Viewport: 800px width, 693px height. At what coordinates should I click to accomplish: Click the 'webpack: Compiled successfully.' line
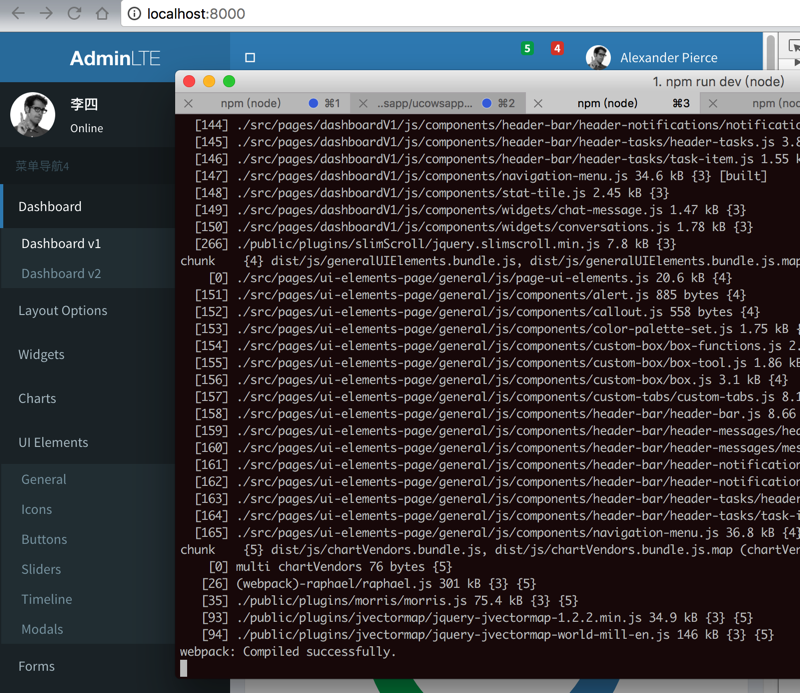288,652
